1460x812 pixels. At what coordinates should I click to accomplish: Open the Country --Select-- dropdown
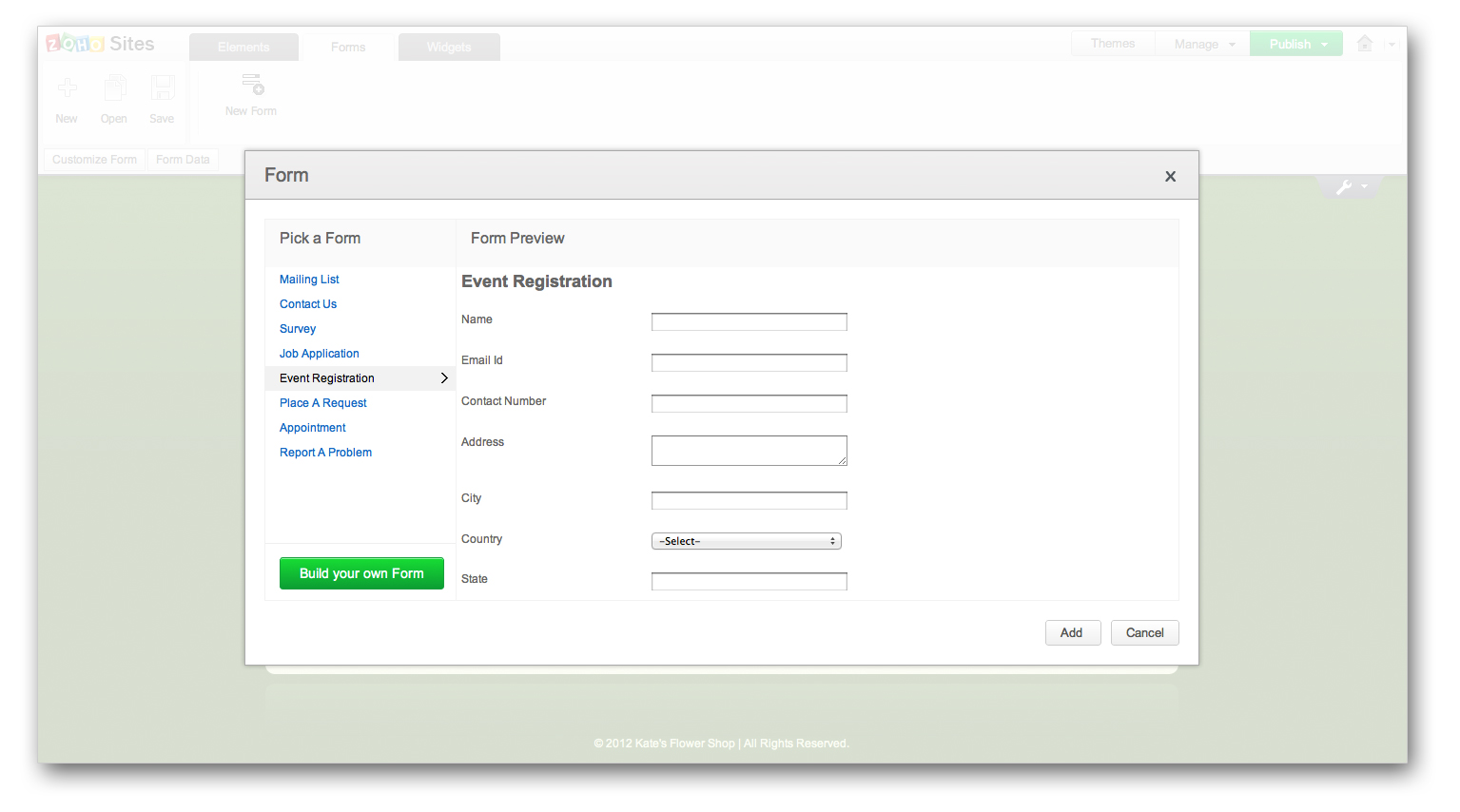(x=746, y=540)
